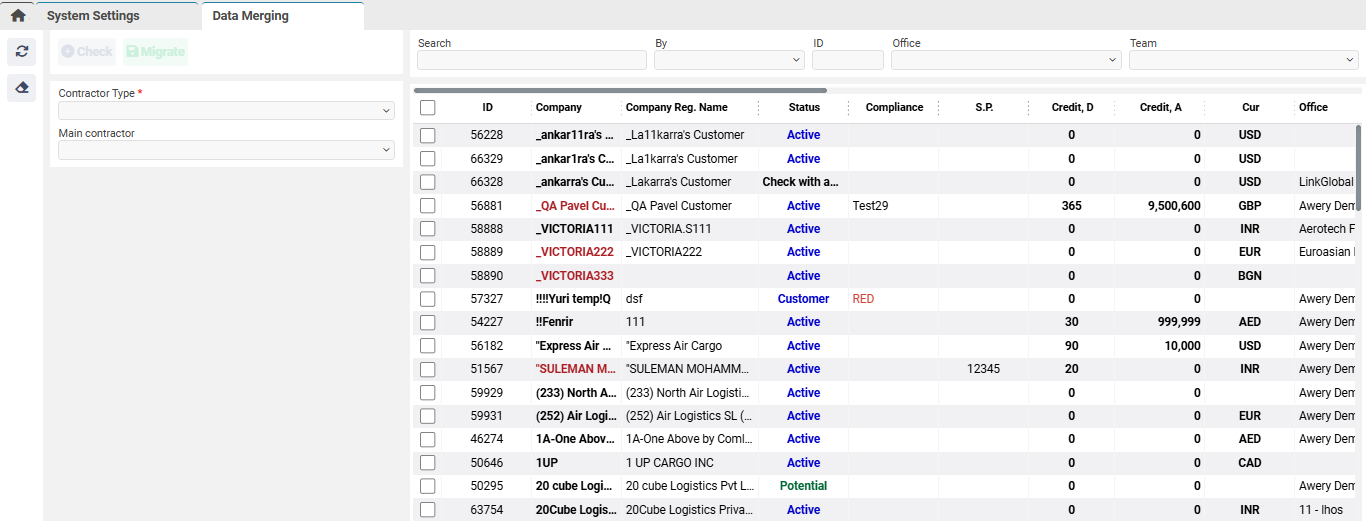Click the refresh icon in left sidebar
The image size is (1366, 521).
point(22,52)
